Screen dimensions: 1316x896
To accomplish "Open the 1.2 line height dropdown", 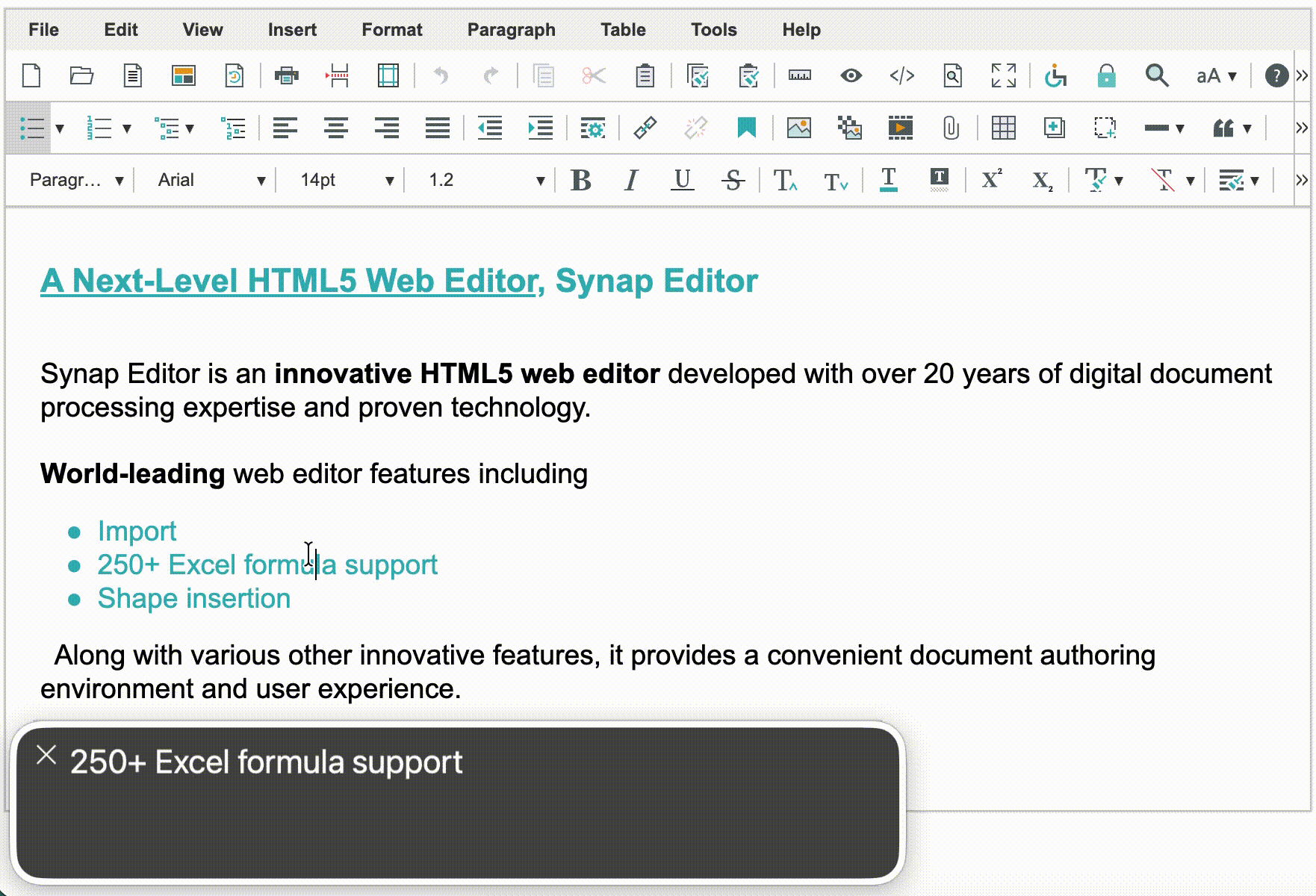I will click(x=485, y=180).
